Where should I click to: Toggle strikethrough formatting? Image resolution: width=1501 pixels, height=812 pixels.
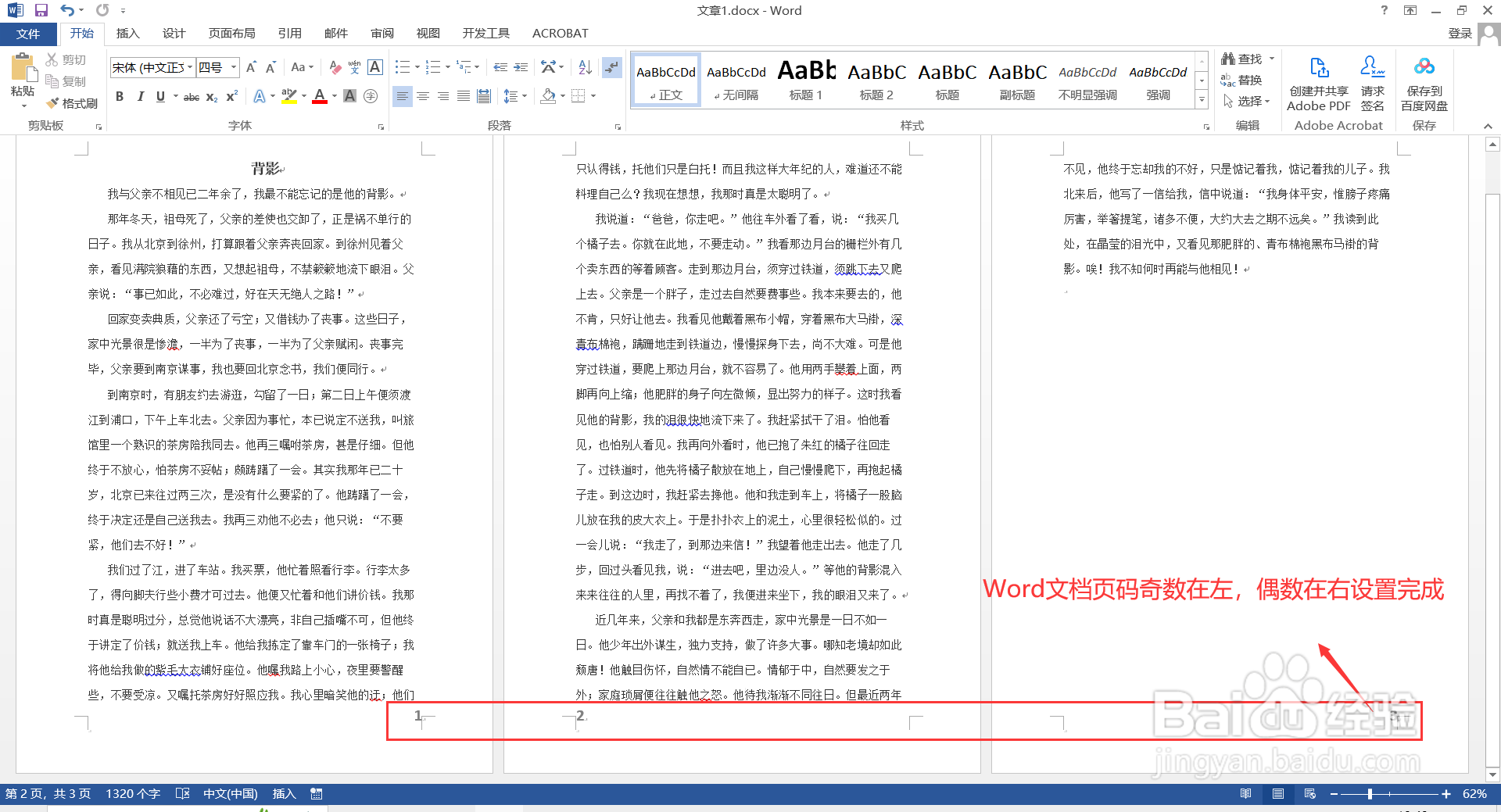tap(192, 96)
